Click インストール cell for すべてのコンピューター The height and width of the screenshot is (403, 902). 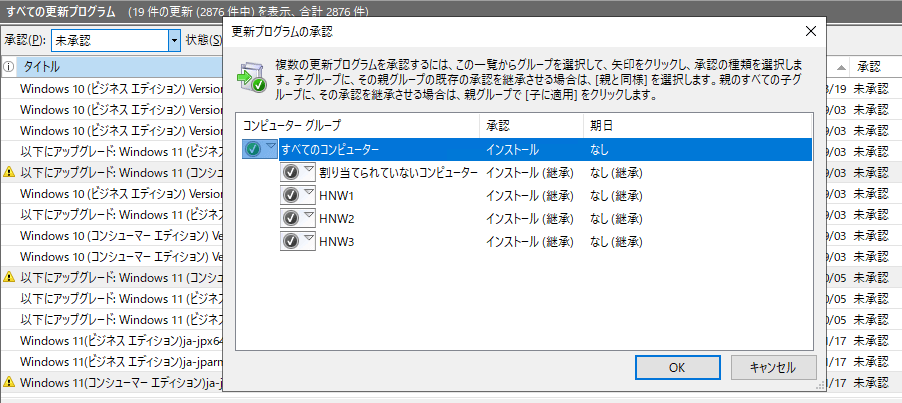pyautogui.click(x=513, y=151)
